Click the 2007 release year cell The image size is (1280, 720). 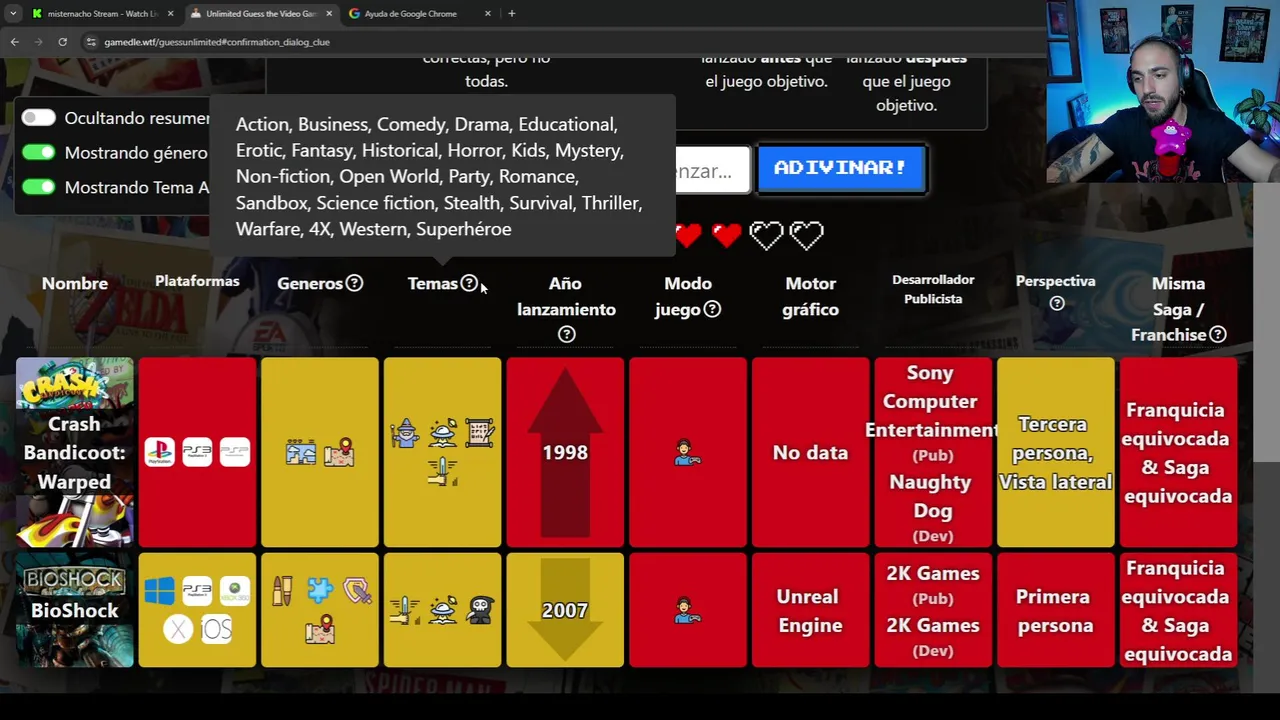click(x=565, y=610)
